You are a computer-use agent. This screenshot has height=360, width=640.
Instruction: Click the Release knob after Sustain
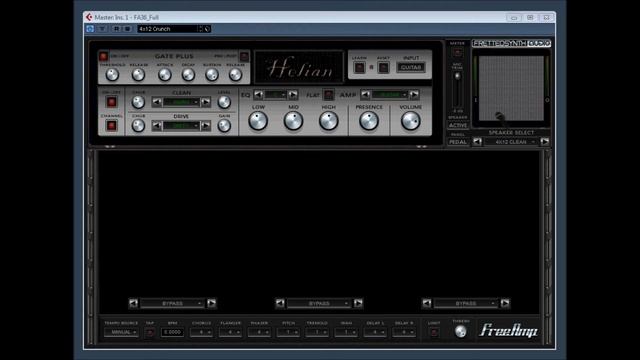tap(236, 75)
